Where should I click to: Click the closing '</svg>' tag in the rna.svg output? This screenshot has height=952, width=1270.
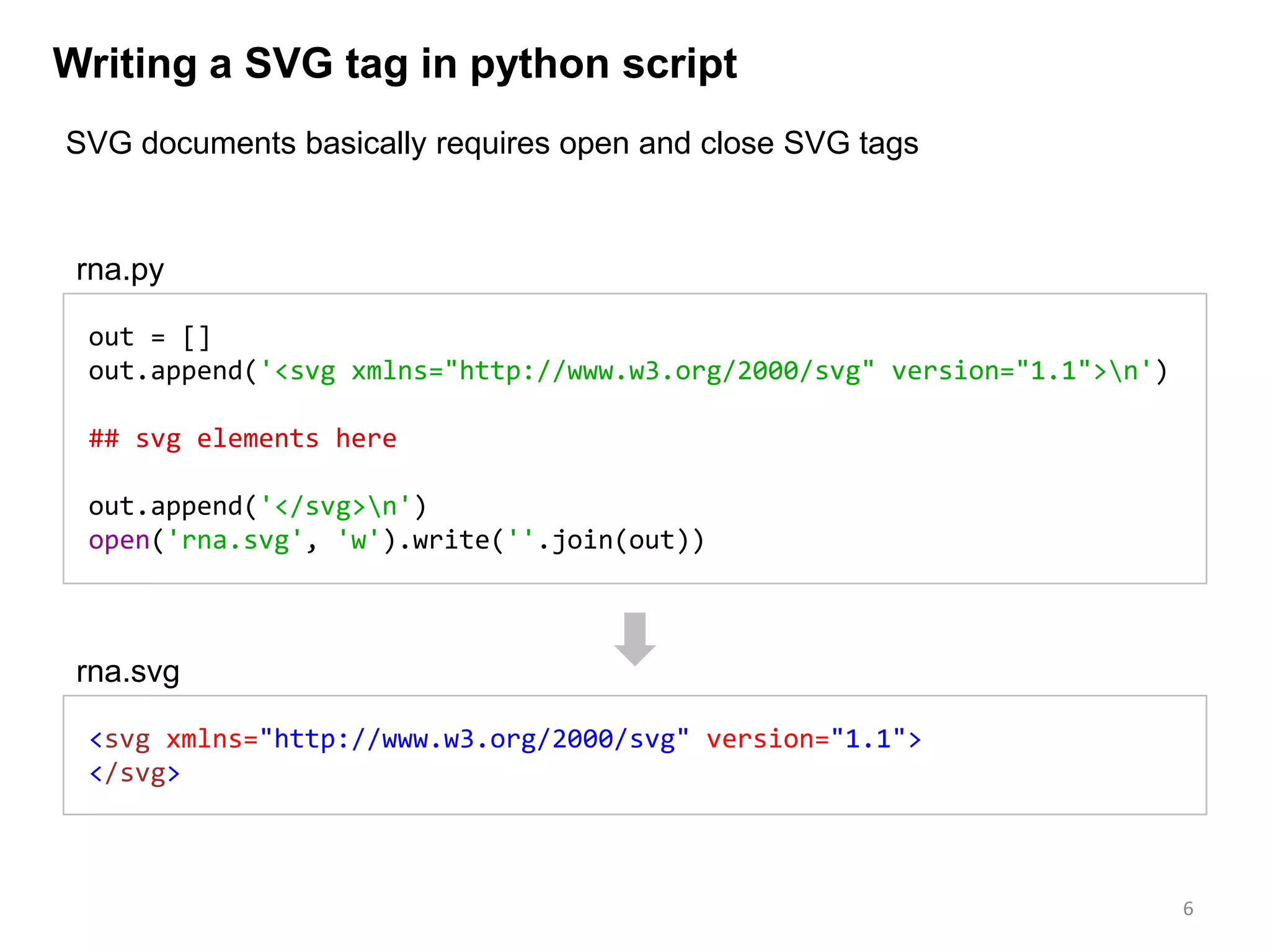pos(135,773)
